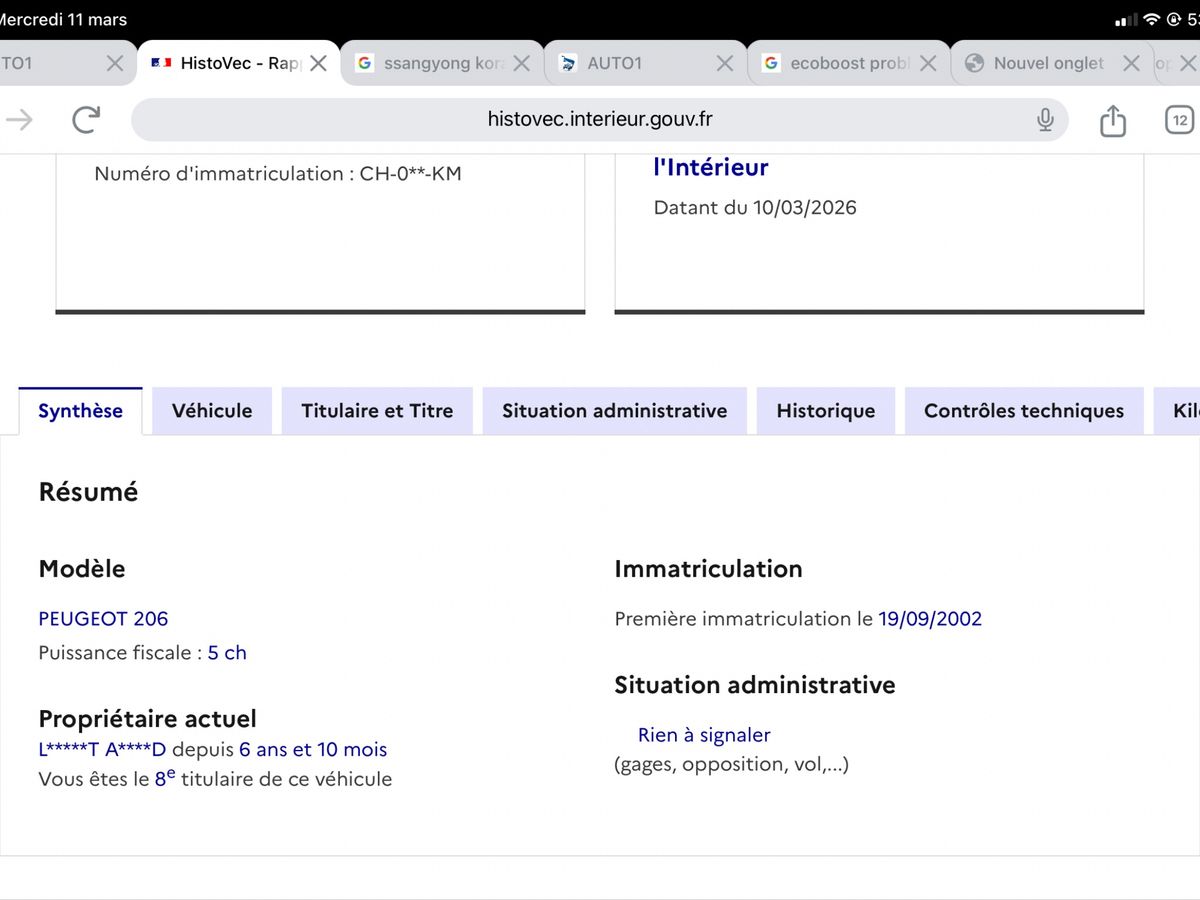Image resolution: width=1200 pixels, height=900 pixels.
Task: Tap the Wi-Fi icon in status bar
Action: click(1151, 20)
